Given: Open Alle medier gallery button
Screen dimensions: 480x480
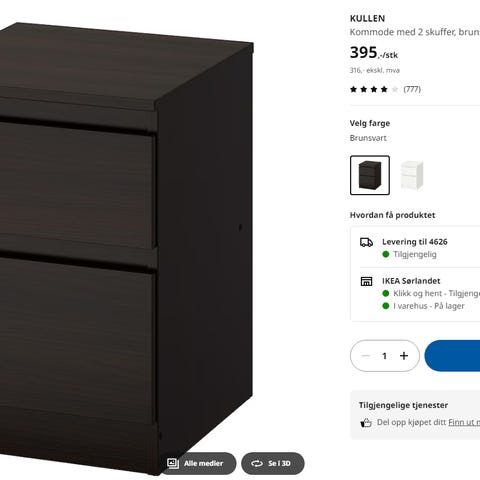Looking at the screenshot, I should point(198,463).
